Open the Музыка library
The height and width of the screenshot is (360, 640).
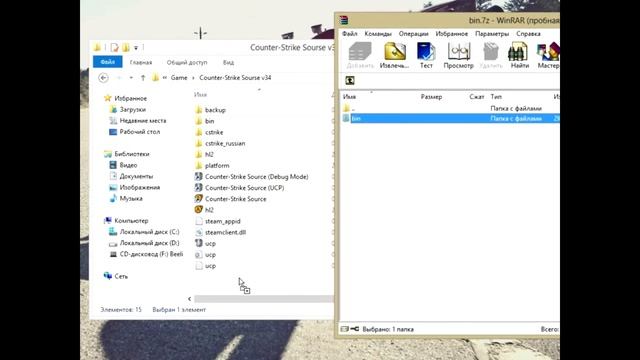tap(126, 198)
